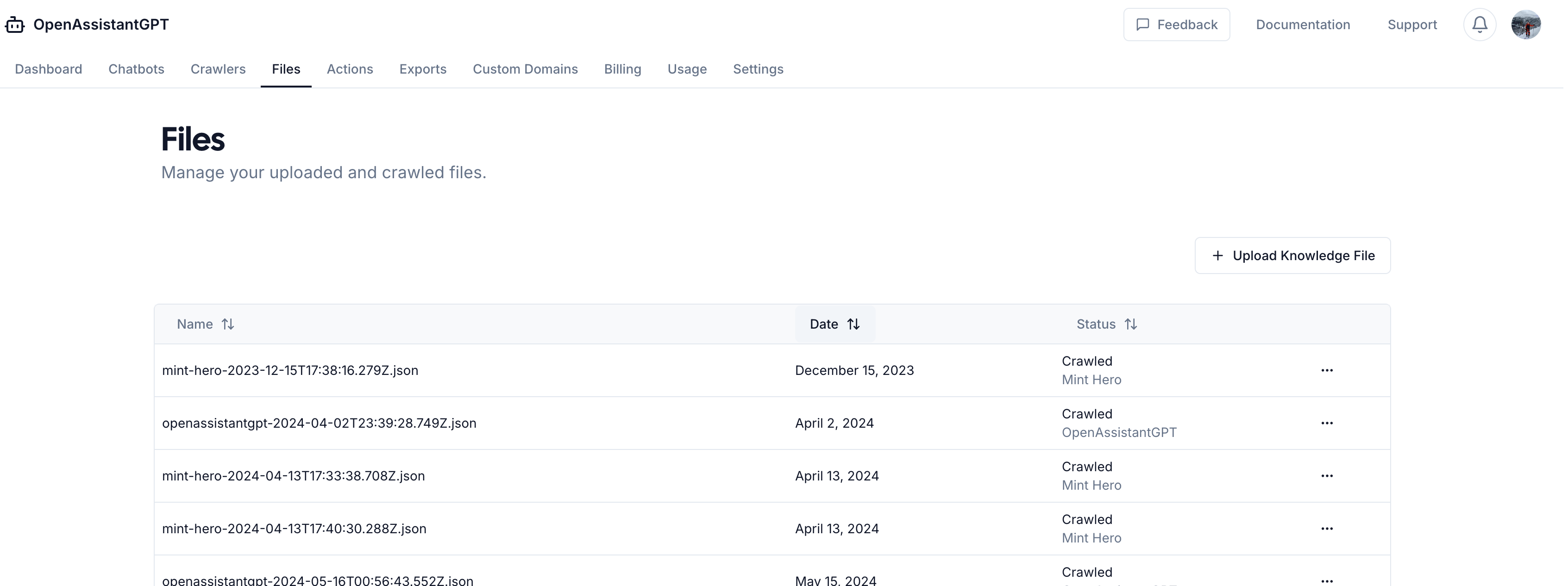Open the Exports tab
The image size is (1568, 586).
coord(423,69)
